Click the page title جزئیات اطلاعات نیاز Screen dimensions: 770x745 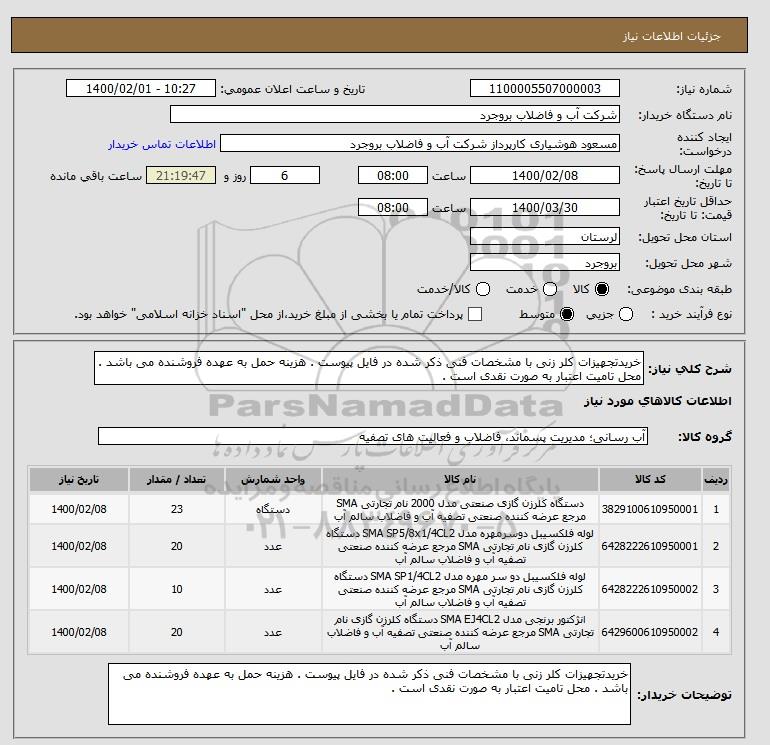pos(671,36)
